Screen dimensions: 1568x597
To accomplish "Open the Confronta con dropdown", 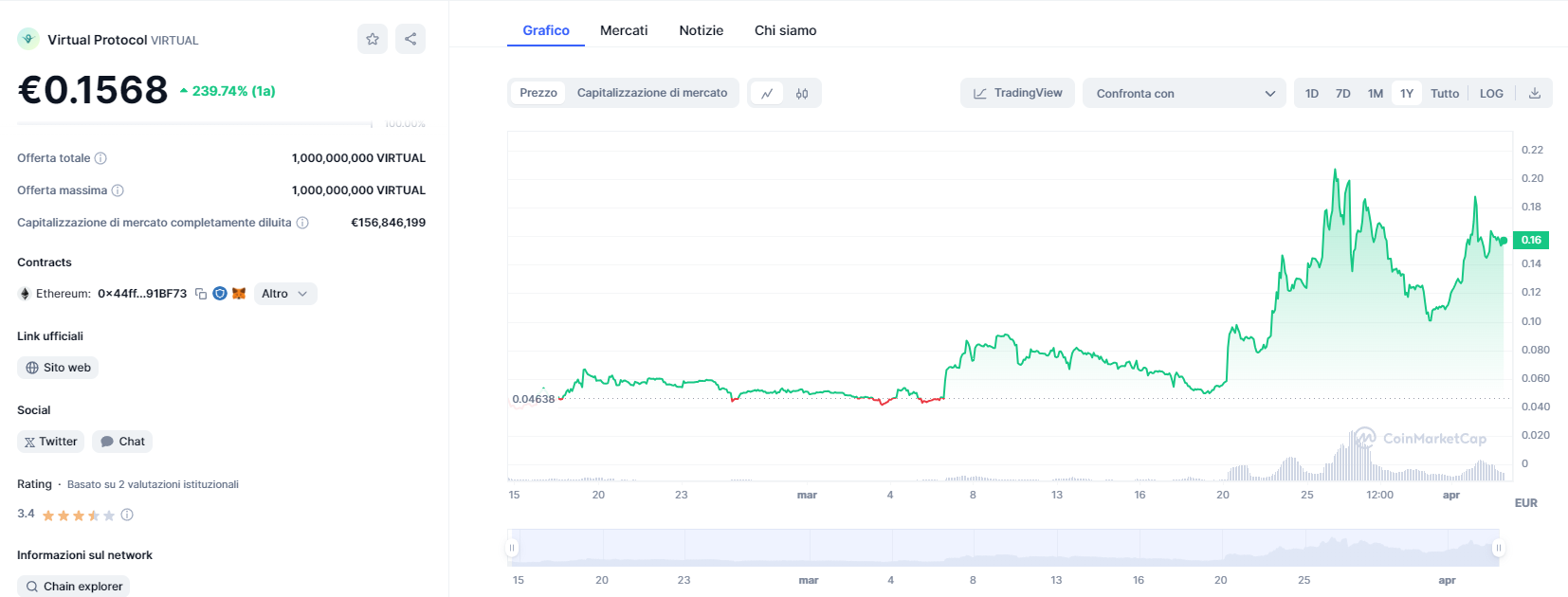I will click(1184, 93).
